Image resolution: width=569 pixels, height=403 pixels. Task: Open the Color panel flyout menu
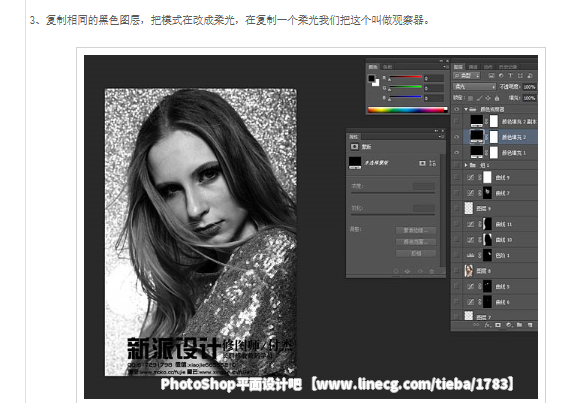pos(445,67)
